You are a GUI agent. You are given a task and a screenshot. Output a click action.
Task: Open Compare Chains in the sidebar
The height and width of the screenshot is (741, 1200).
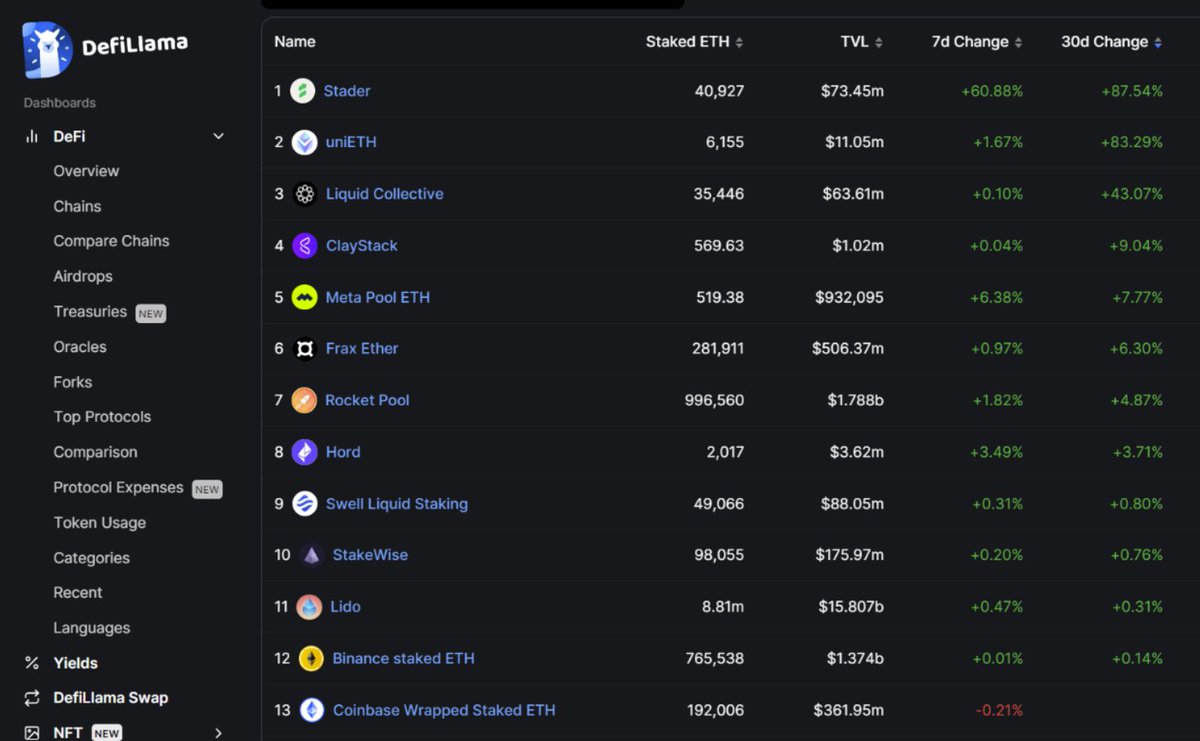point(111,241)
